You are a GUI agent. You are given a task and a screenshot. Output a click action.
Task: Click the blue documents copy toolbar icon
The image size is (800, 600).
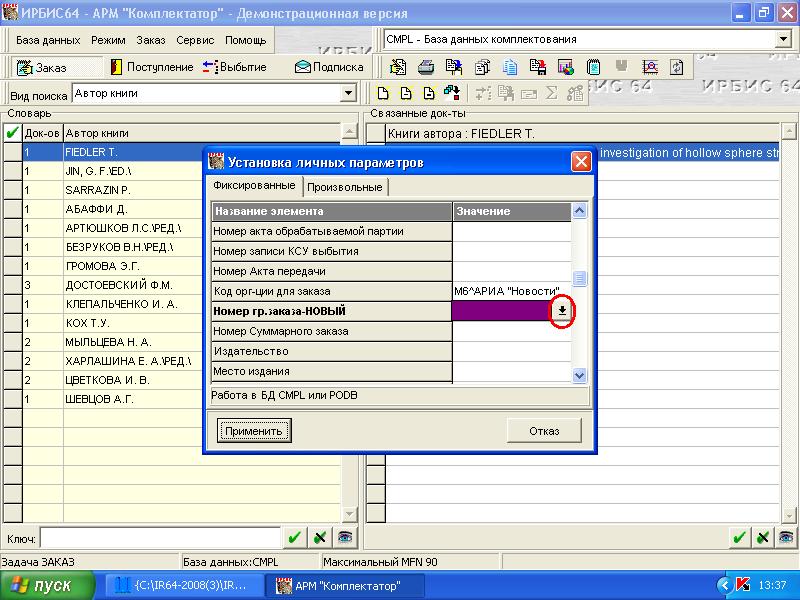click(x=510, y=67)
